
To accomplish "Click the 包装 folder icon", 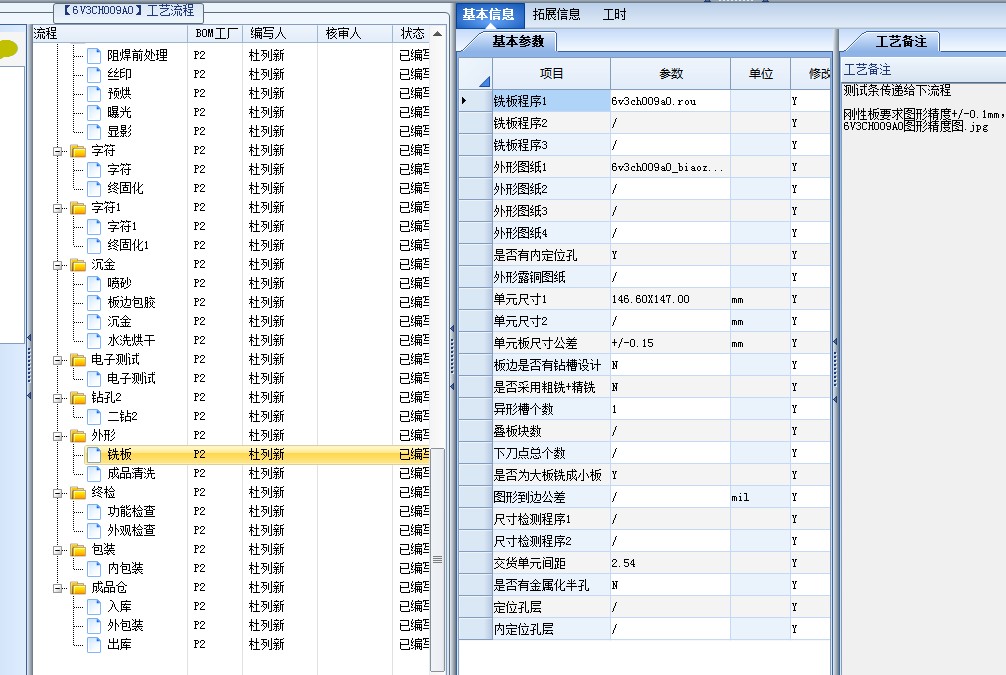I will [78, 550].
